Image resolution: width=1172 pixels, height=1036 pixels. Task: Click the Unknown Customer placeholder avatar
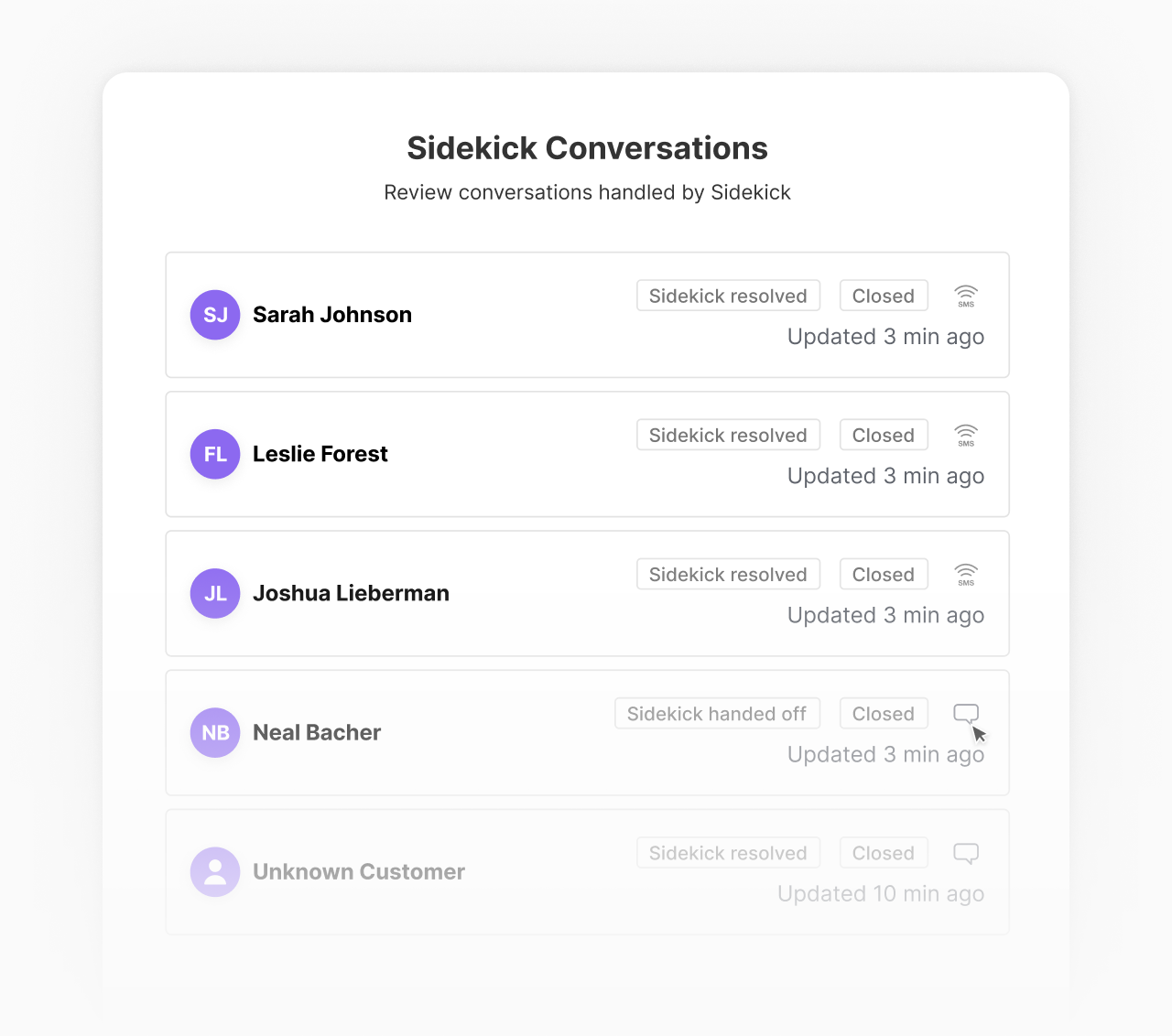click(x=215, y=871)
